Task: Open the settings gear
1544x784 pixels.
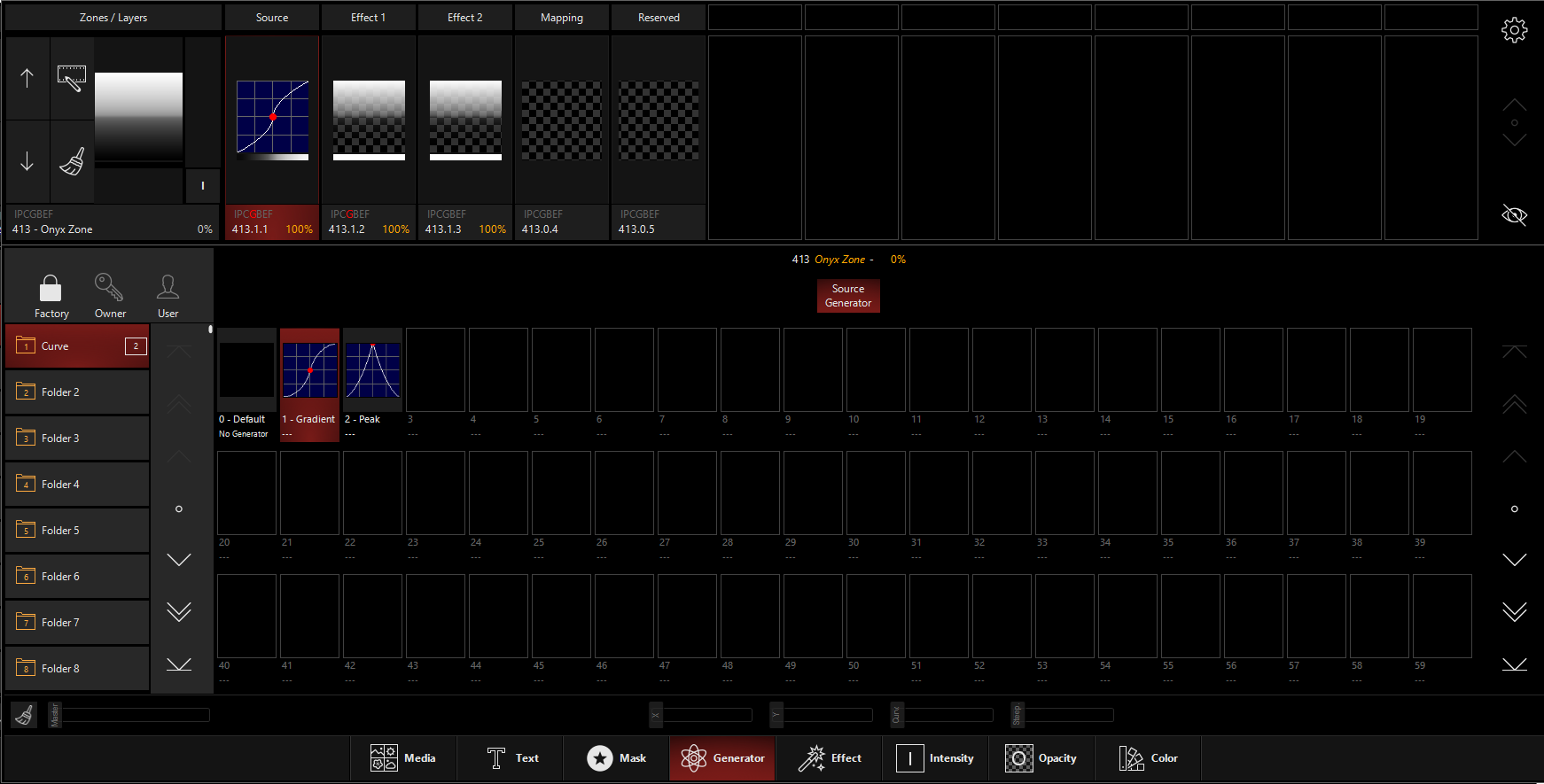Action: pos(1514,30)
